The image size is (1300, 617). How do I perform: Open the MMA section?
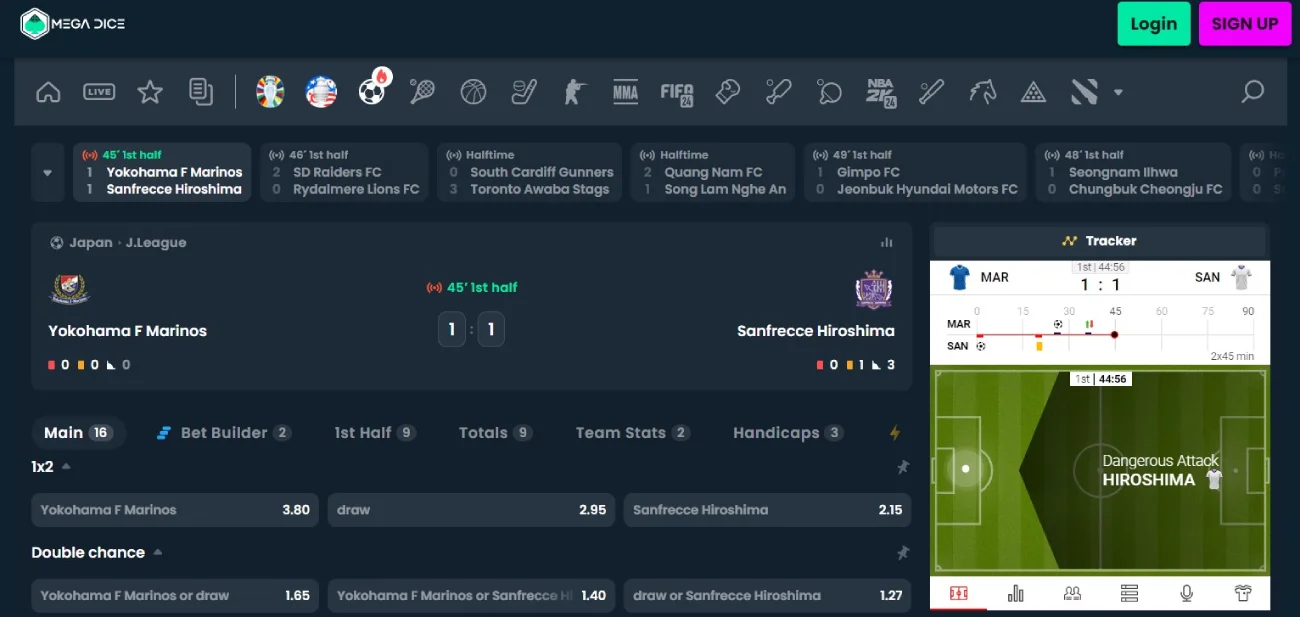625,92
